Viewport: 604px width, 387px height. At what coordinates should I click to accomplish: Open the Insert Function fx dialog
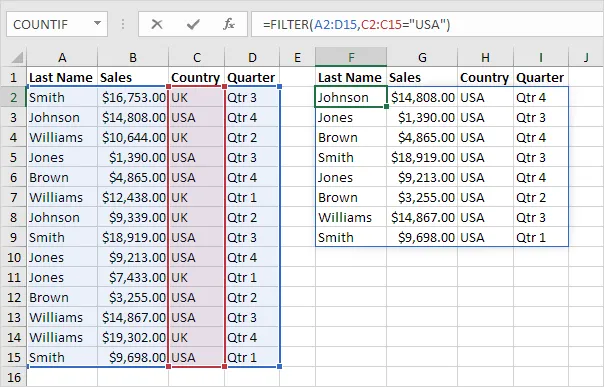229,24
